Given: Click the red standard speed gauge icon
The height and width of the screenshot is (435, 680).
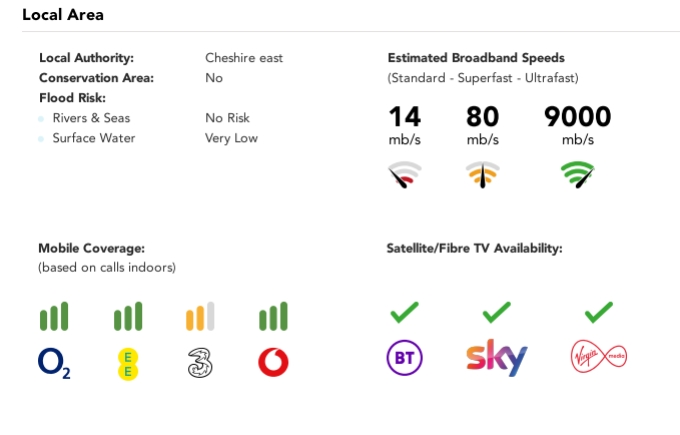Looking at the screenshot, I should (x=405, y=175).
